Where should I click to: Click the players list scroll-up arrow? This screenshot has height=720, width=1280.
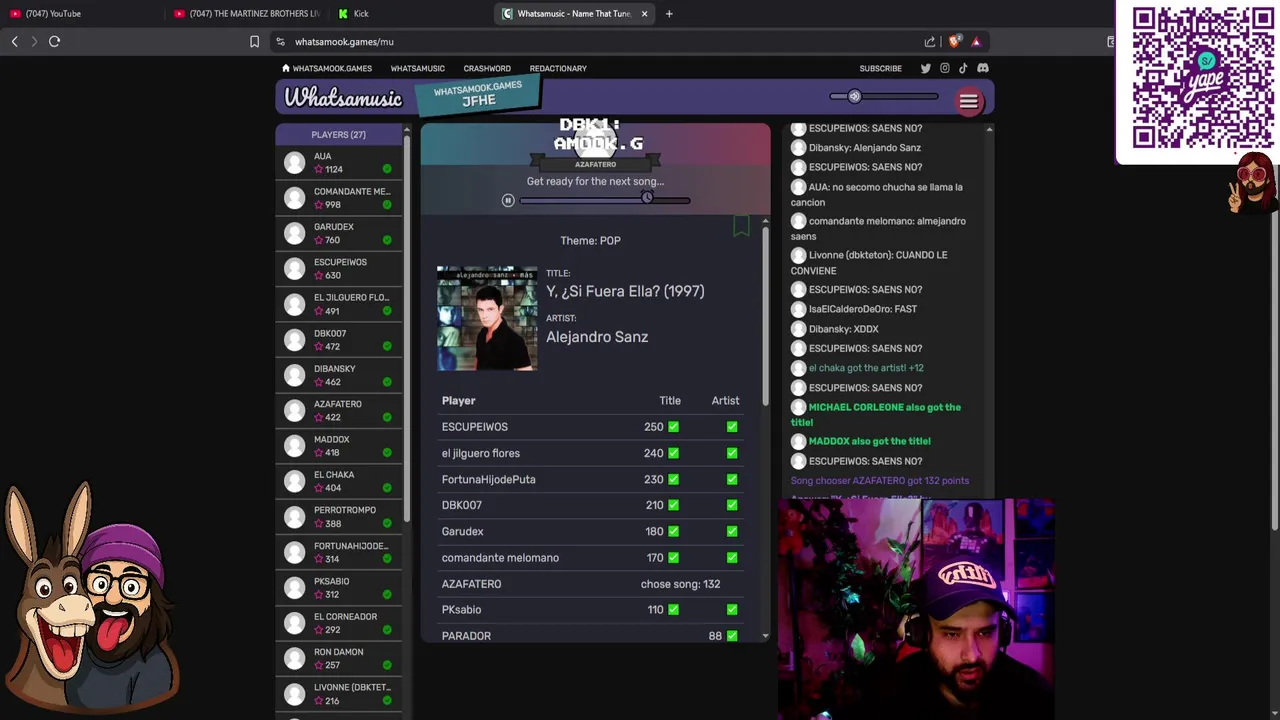[x=406, y=129]
